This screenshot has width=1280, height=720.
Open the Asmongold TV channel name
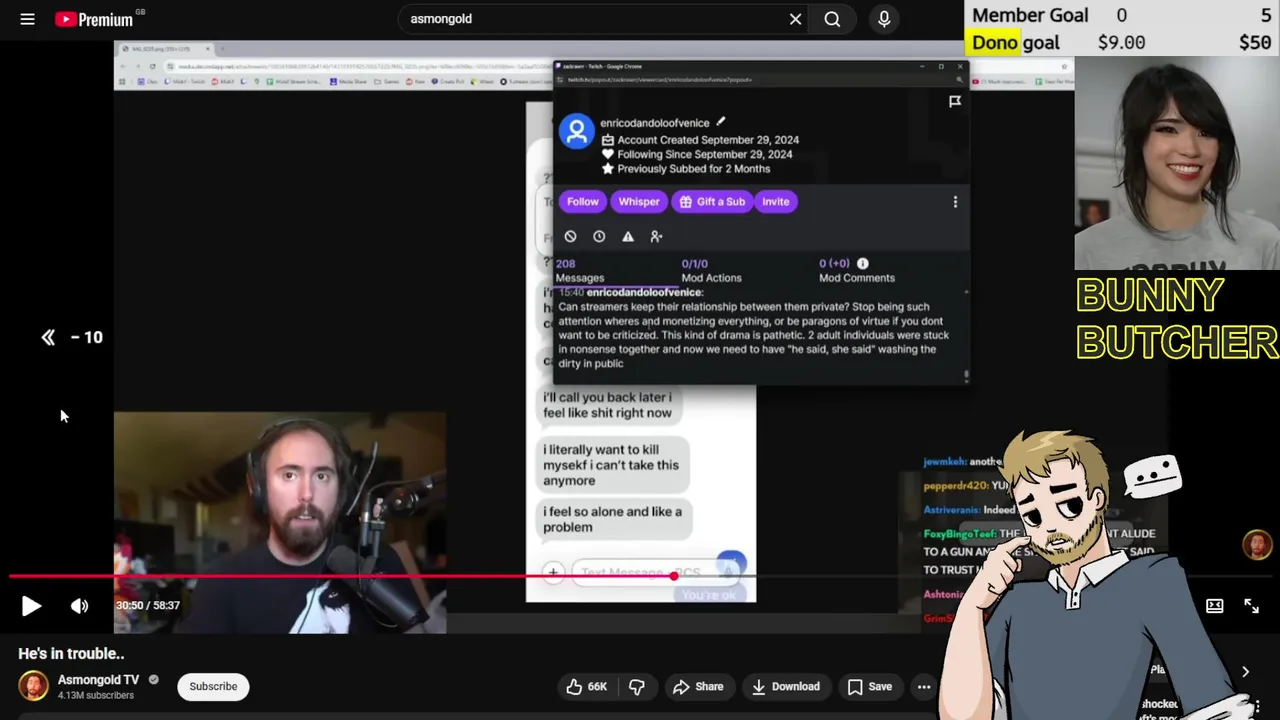98,680
